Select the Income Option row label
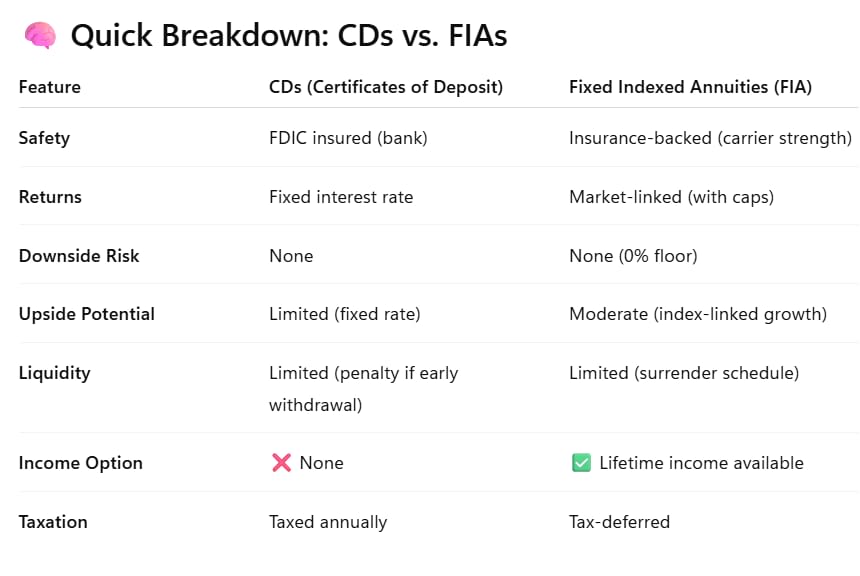860x576 pixels. (x=81, y=464)
